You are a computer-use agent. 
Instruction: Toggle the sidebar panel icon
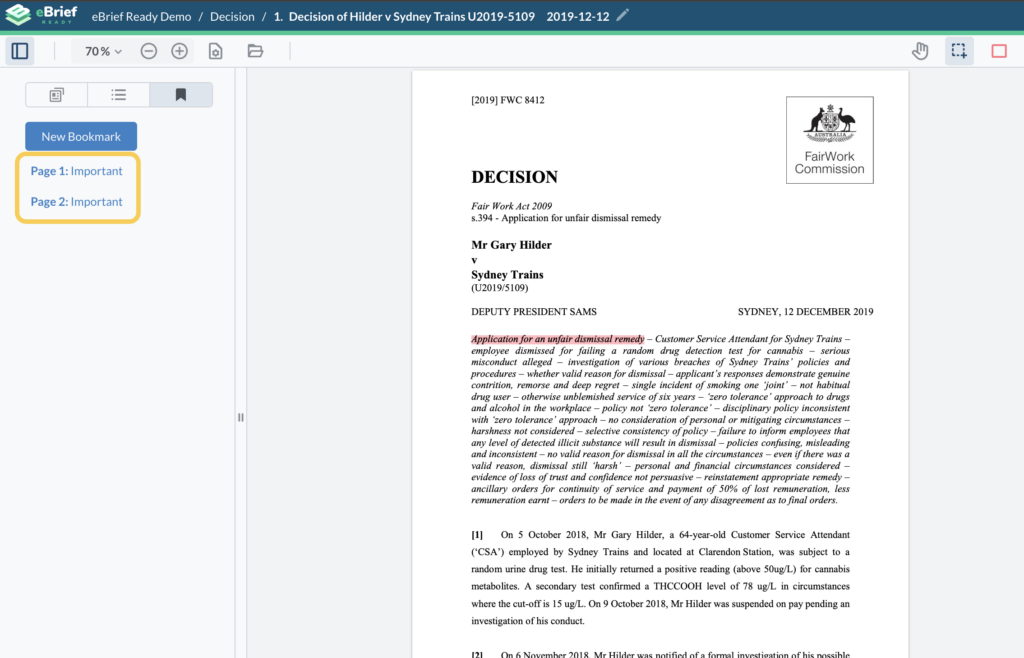pyautogui.click(x=20, y=51)
